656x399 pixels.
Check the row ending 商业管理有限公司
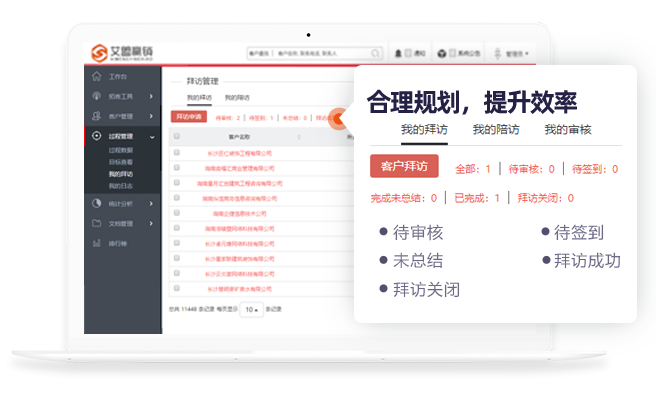[177, 168]
